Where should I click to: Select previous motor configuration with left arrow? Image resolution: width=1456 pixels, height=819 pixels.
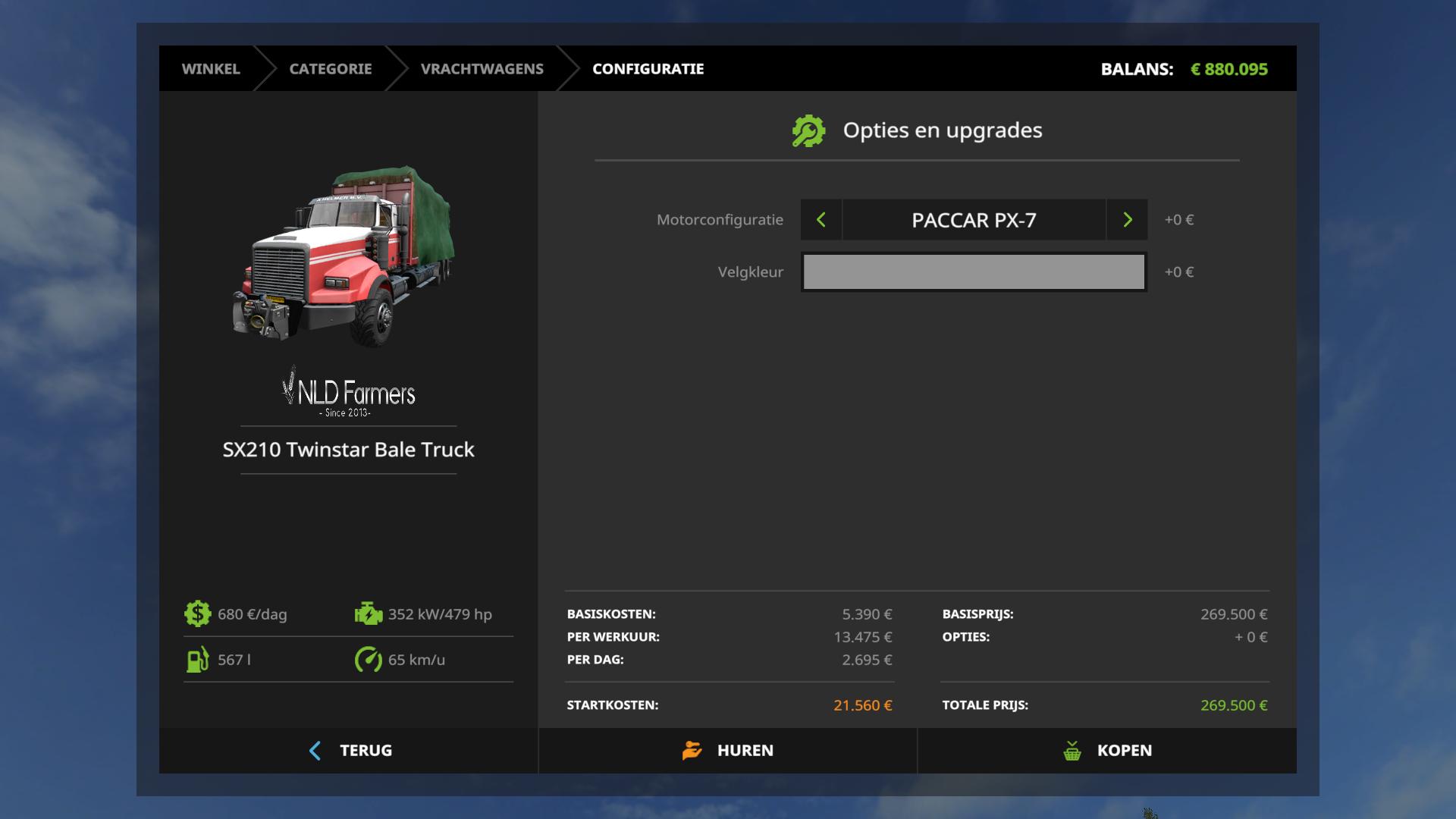821,220
